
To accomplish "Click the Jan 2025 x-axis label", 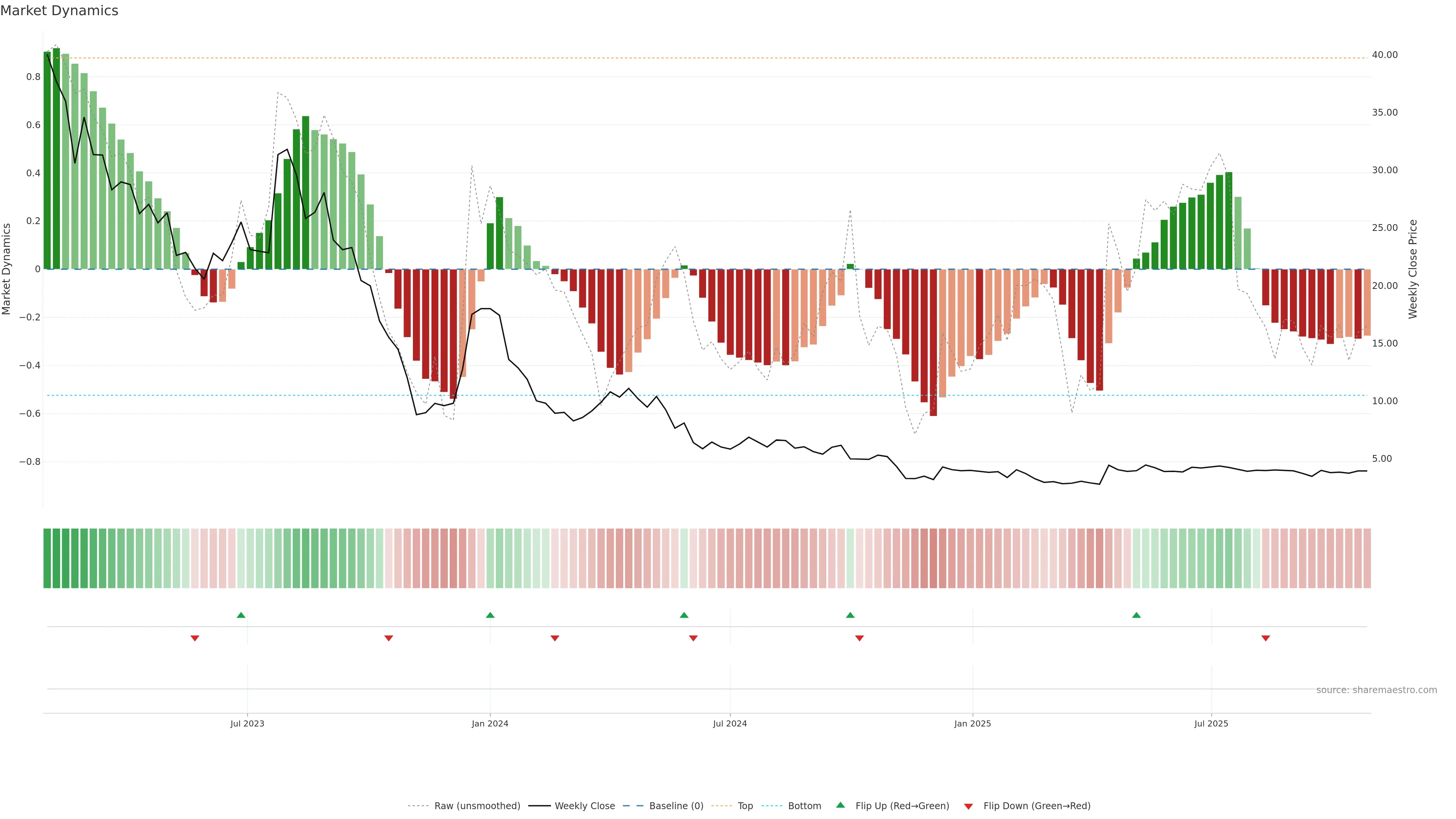I will point(972,723).
